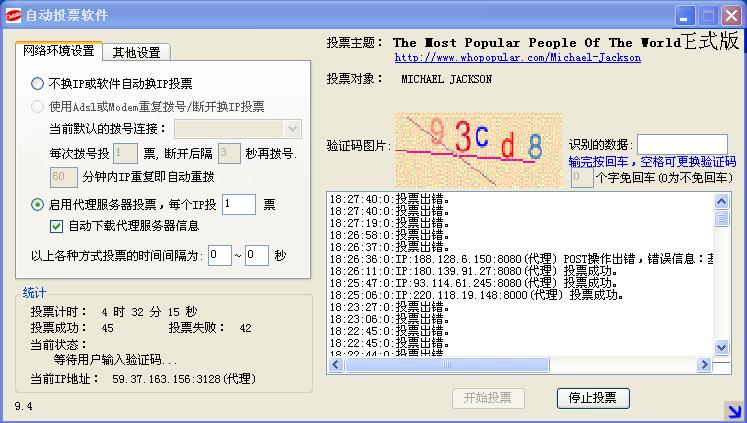Click the minimum vote interval field
This screenshot has width=747, height=423.
[x=220, y=255]
